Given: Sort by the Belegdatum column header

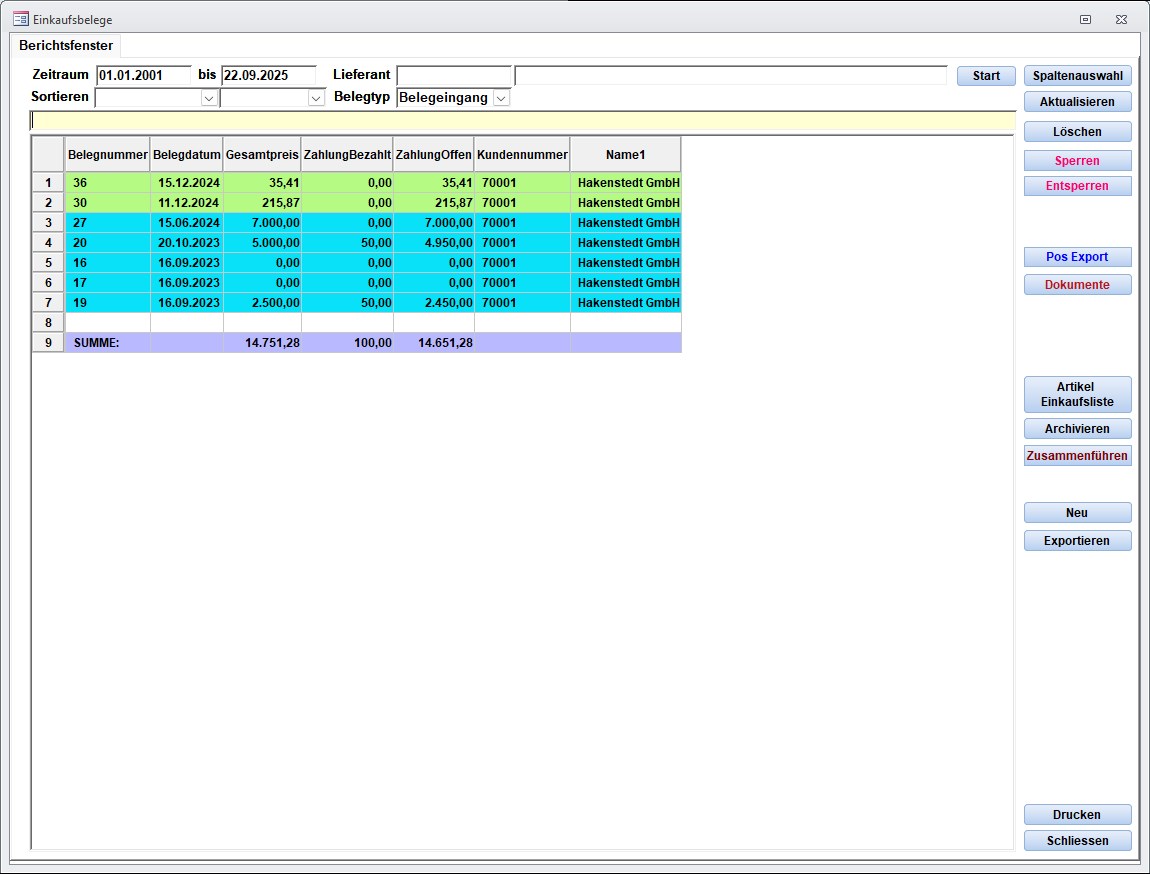Looking at the screenshot, I should (x=186, y=155).
